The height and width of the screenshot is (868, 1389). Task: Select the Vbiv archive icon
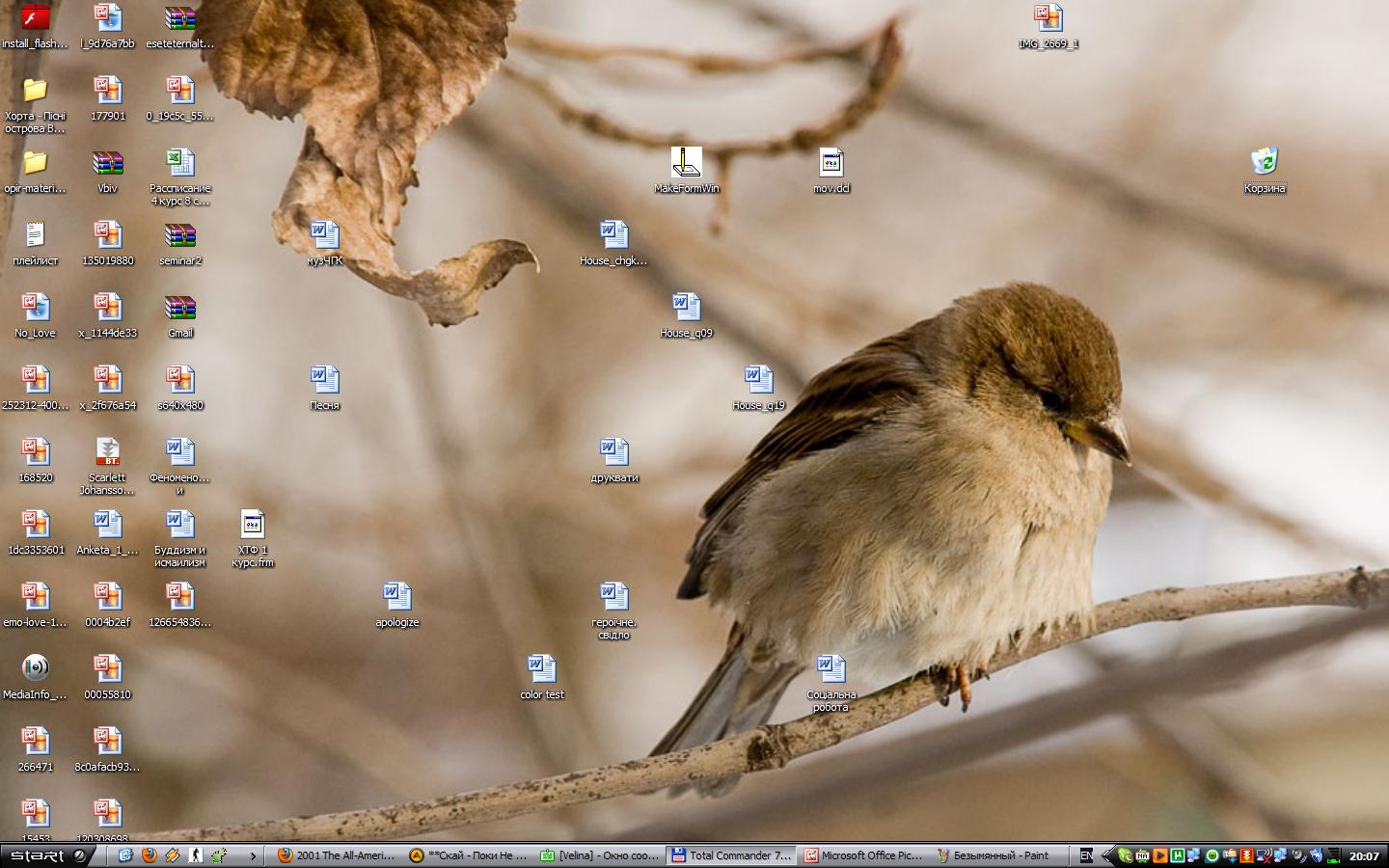(108, 171)
